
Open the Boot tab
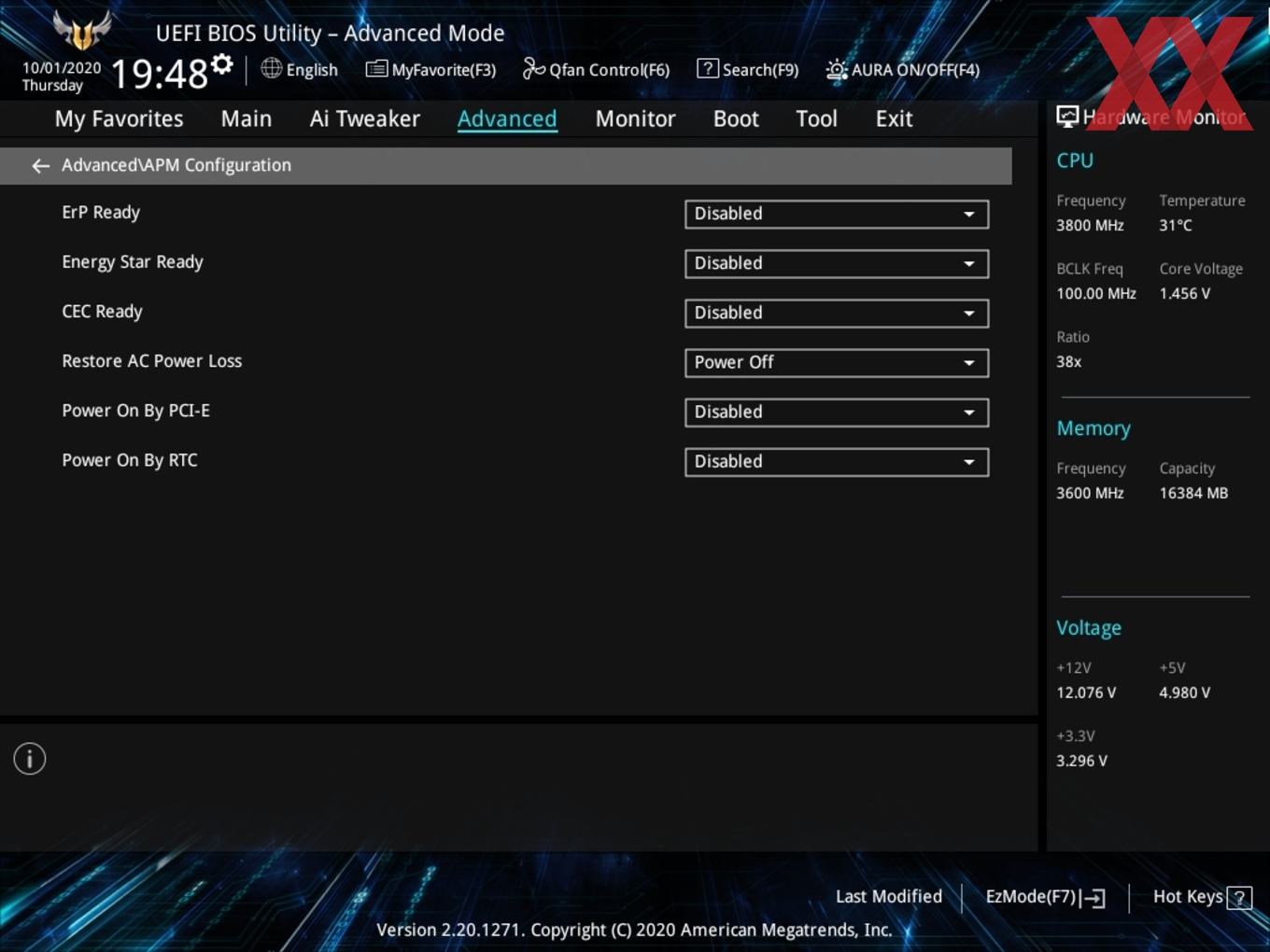736,119
